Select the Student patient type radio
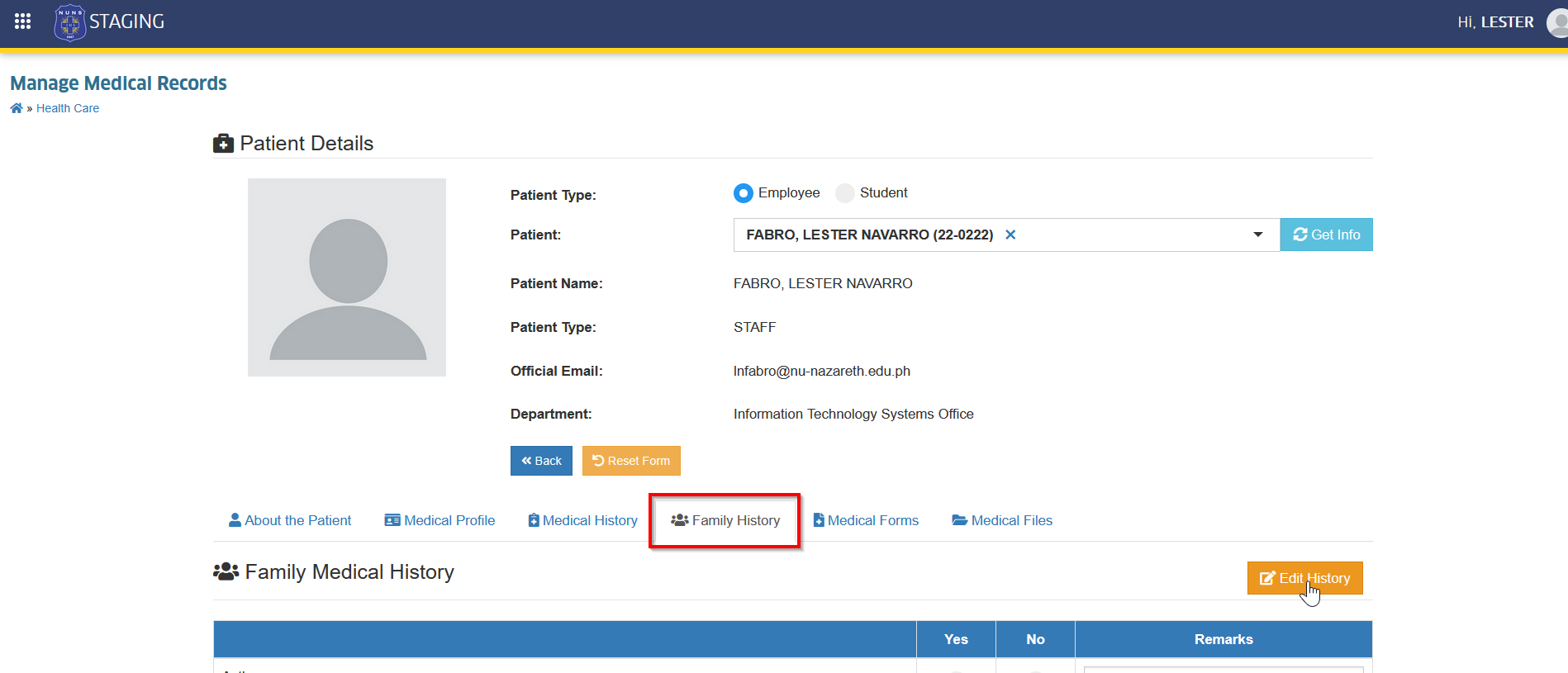The height and width of the screenshot is (673, 1568). coord(845,193)
